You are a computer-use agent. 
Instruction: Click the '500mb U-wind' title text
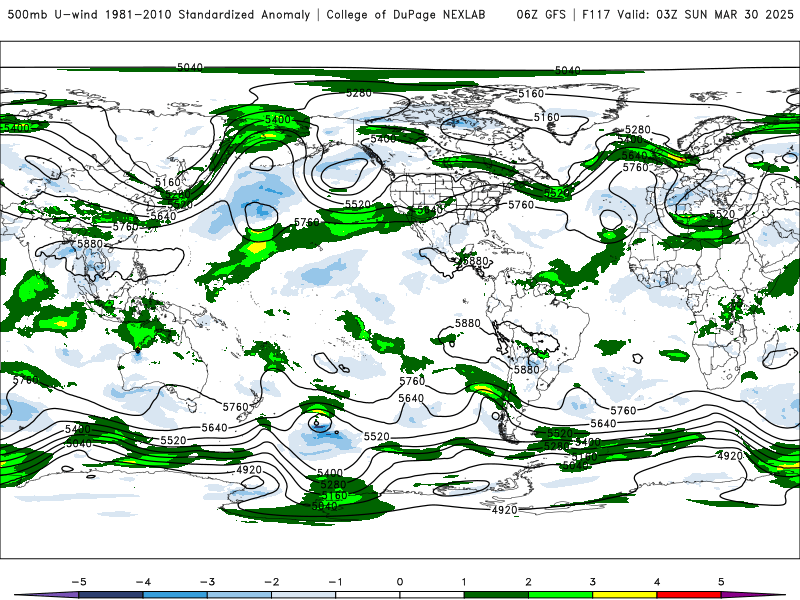[53, 14]
